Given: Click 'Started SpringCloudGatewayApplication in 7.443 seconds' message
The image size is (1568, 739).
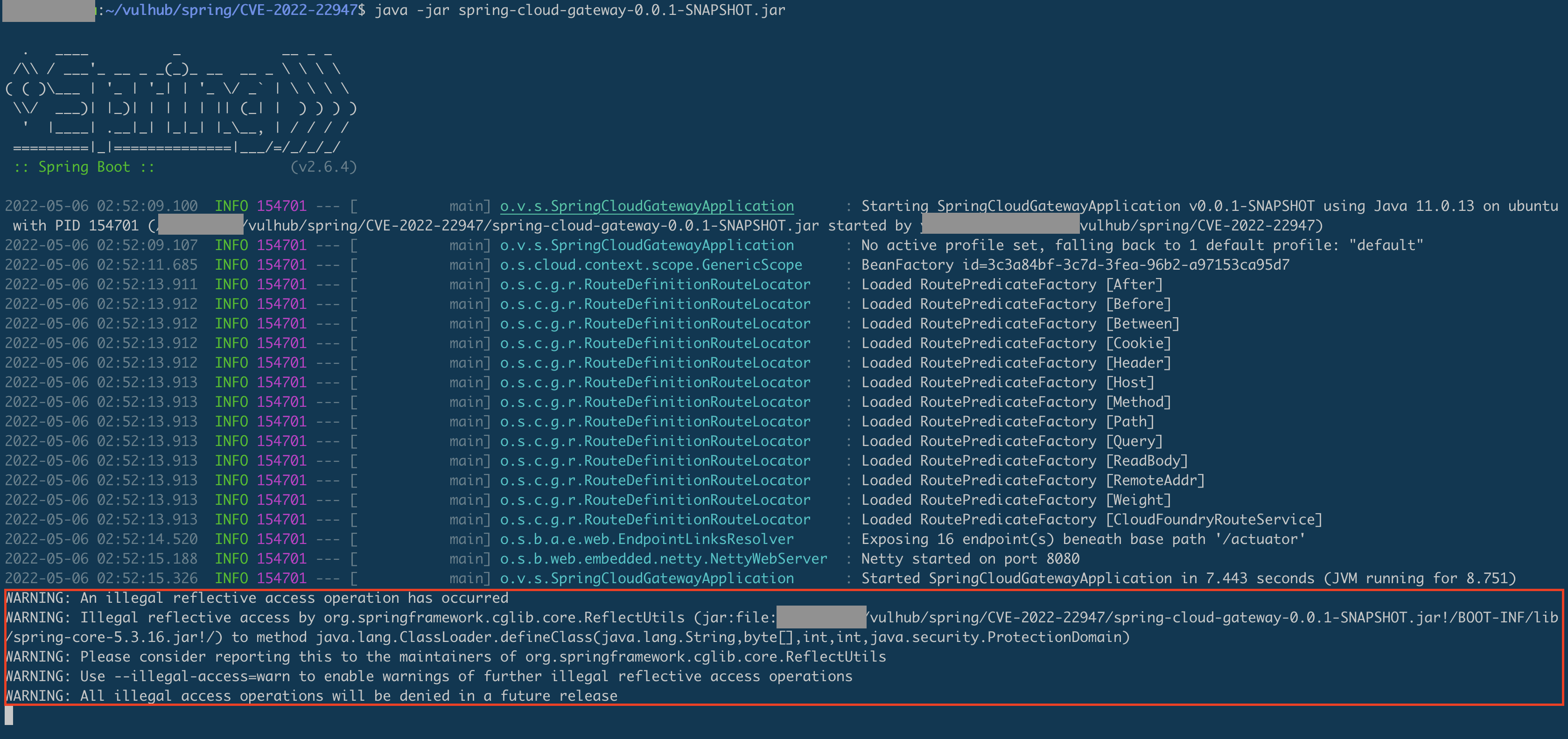Looking at the screenshot, I should click(1188, 579).
